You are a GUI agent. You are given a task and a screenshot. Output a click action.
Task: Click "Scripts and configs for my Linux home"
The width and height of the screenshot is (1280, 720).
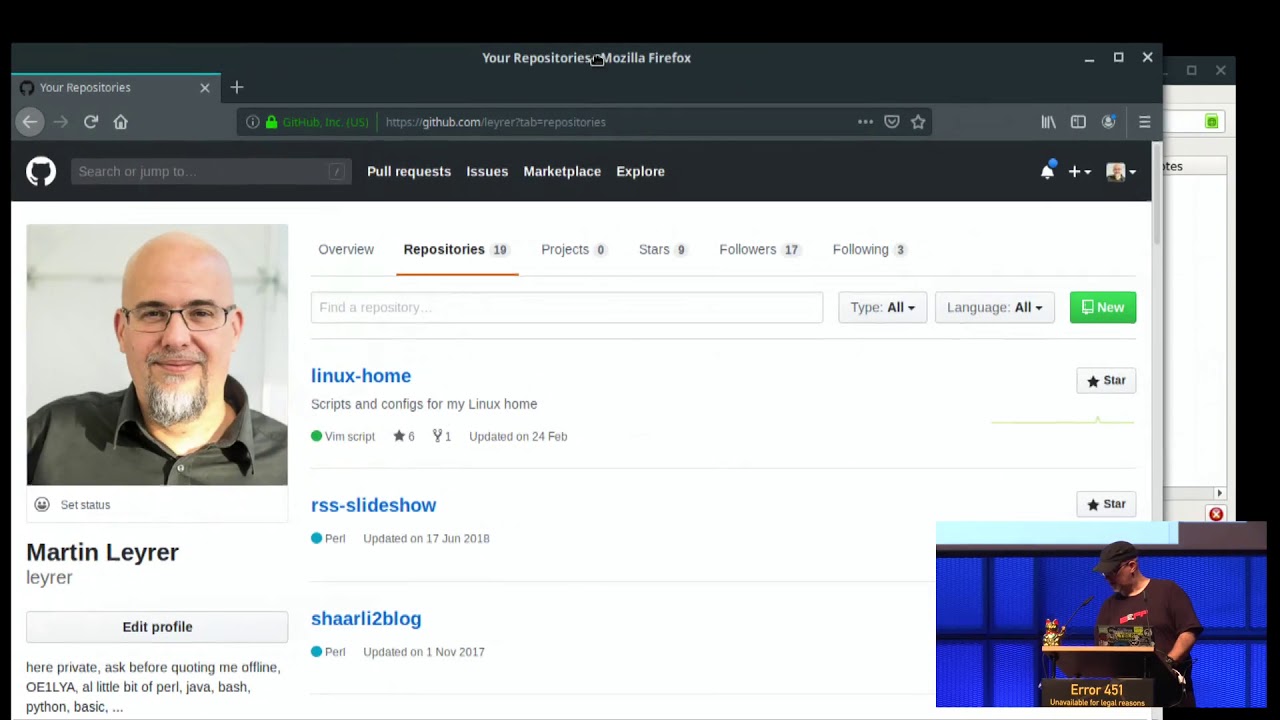[424, 404]
